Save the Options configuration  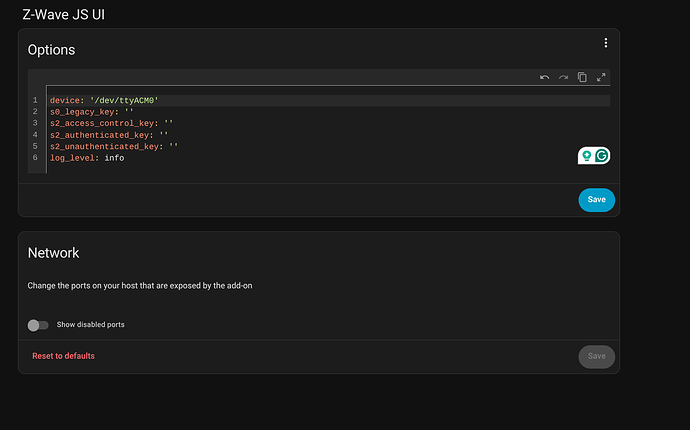click(596, 199)
